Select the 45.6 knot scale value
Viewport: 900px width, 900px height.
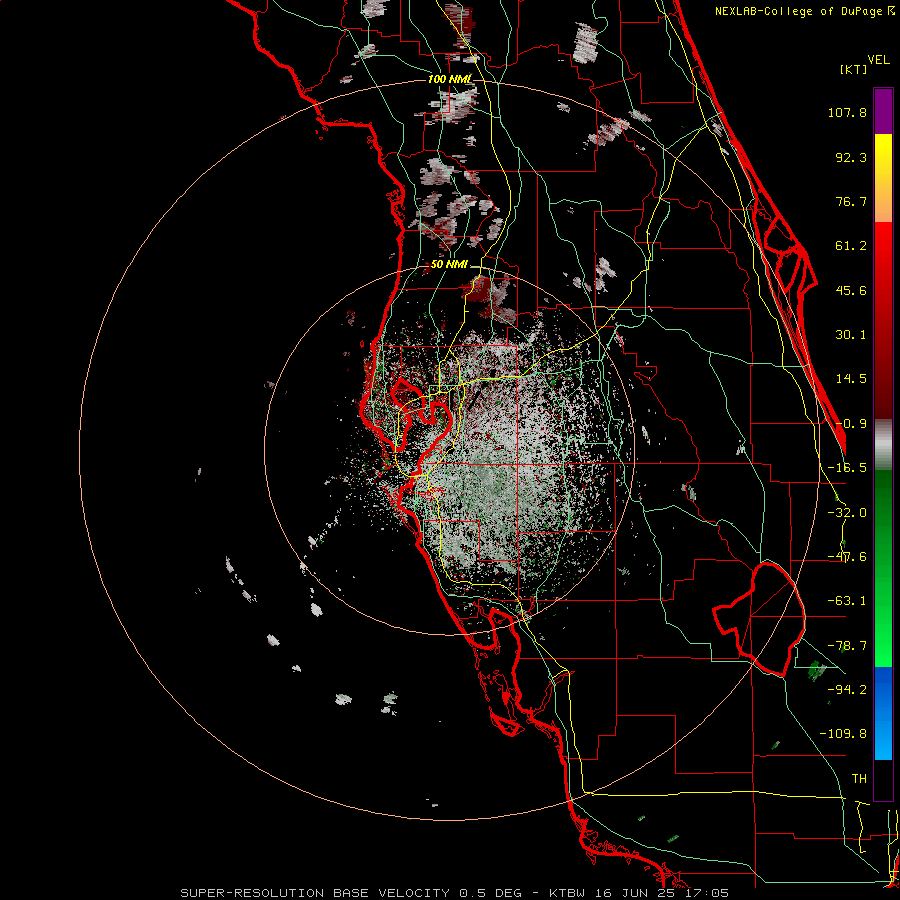click(x=851, y=290)
